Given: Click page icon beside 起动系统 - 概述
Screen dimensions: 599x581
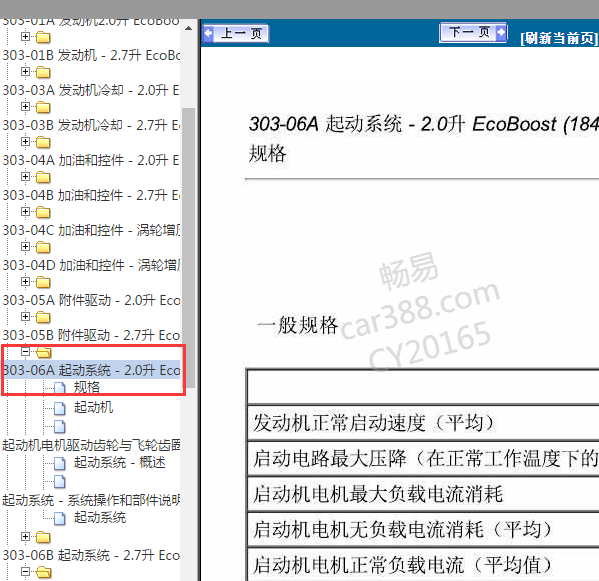Looking at the screenshot, I should pos(60,463).
